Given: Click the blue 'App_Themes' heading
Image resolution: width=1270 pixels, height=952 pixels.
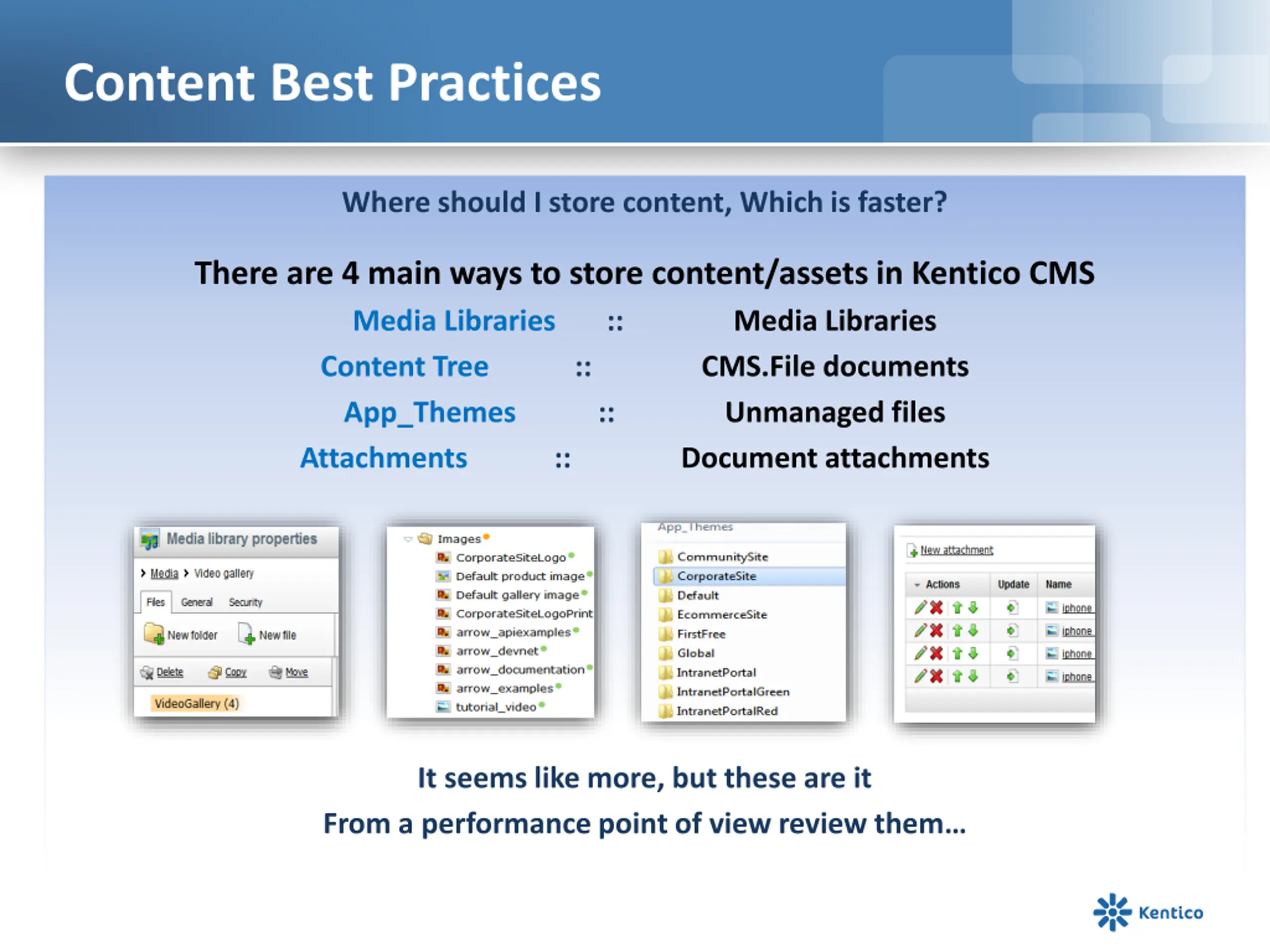Looking at the screenshot, I should [x=430, y=413].
